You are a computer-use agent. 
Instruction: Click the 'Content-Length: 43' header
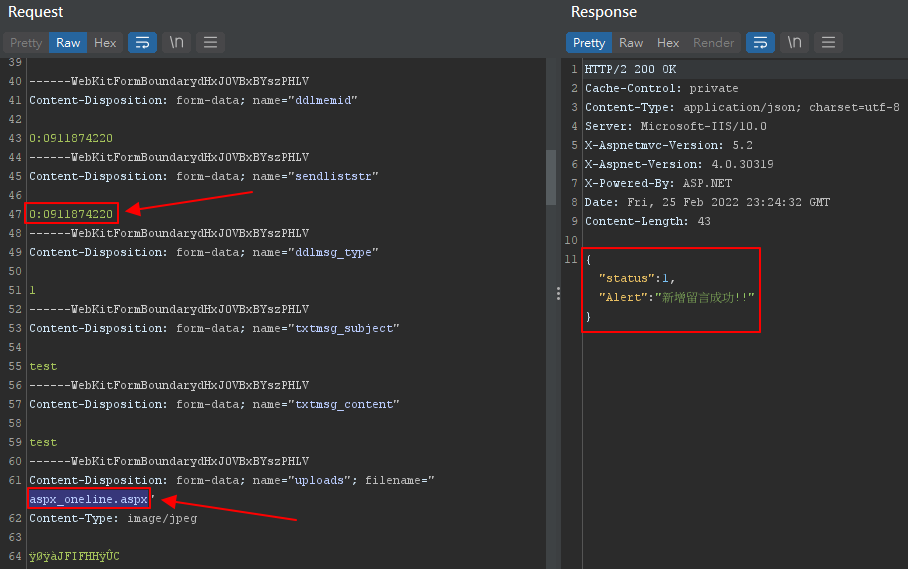point(647,221)
